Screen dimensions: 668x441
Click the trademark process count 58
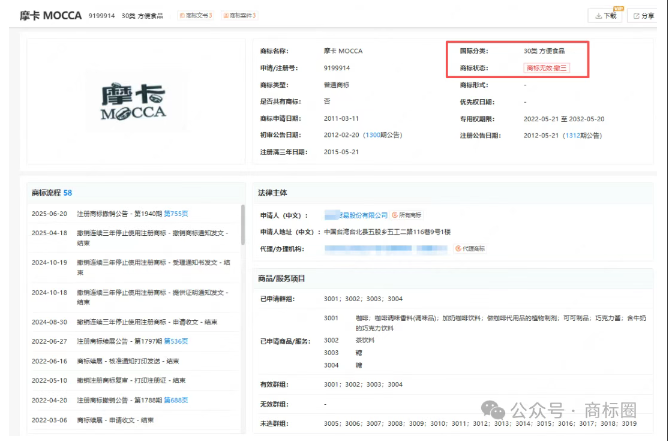67,192
